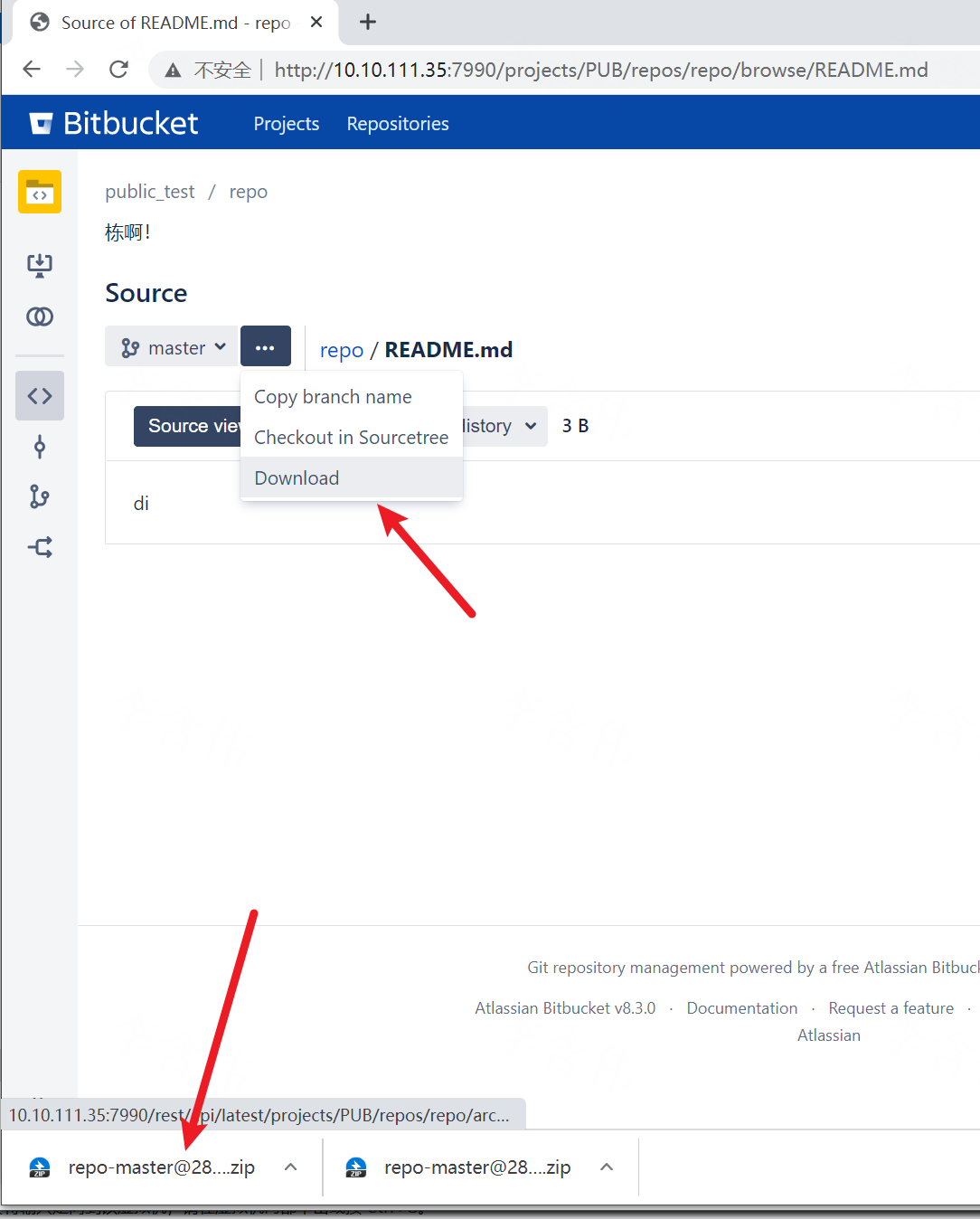Open the Projects menu
The image size is (980, 1219).
(x=287, y=124)
